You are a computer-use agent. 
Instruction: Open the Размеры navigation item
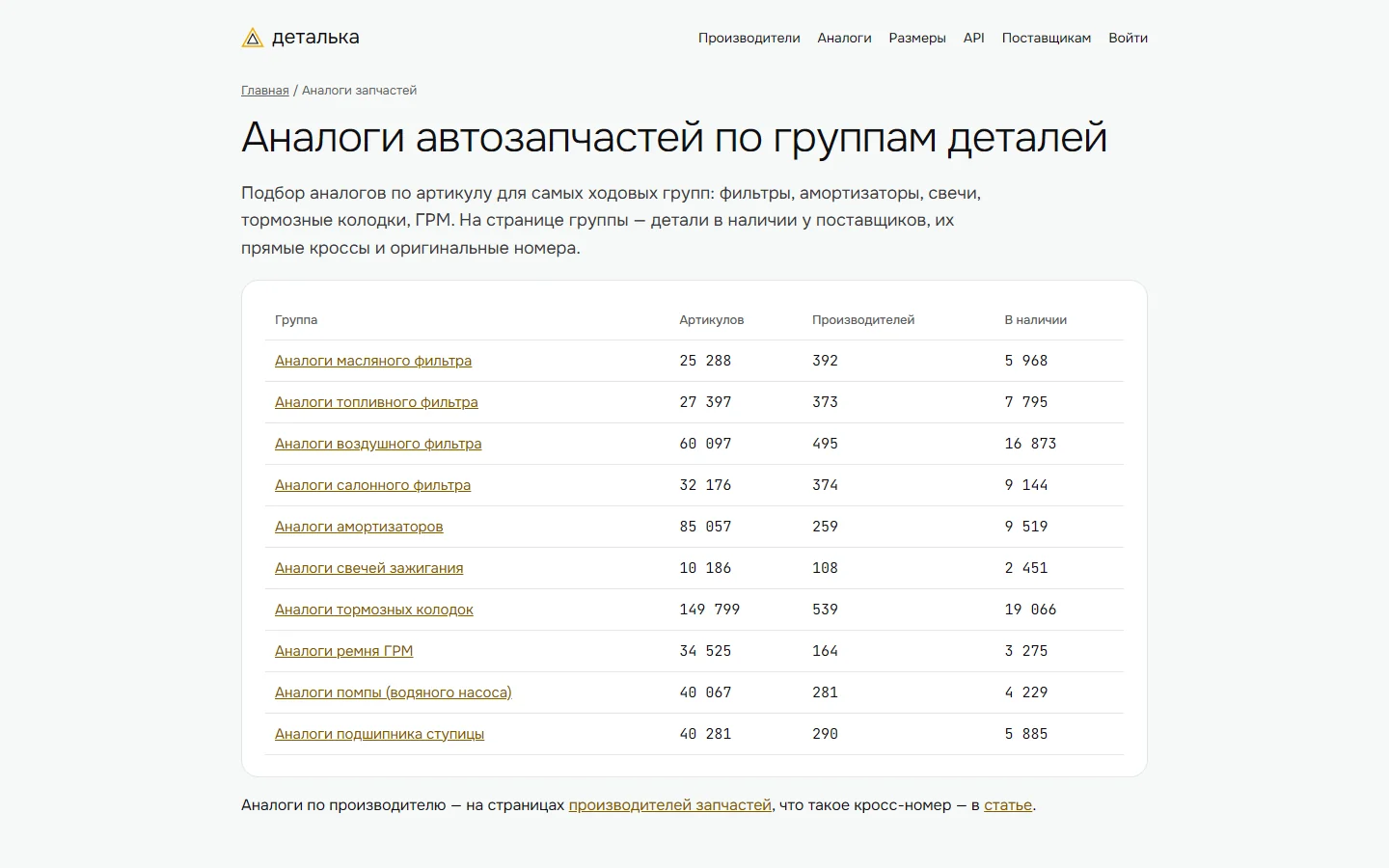tap(917, 38)
